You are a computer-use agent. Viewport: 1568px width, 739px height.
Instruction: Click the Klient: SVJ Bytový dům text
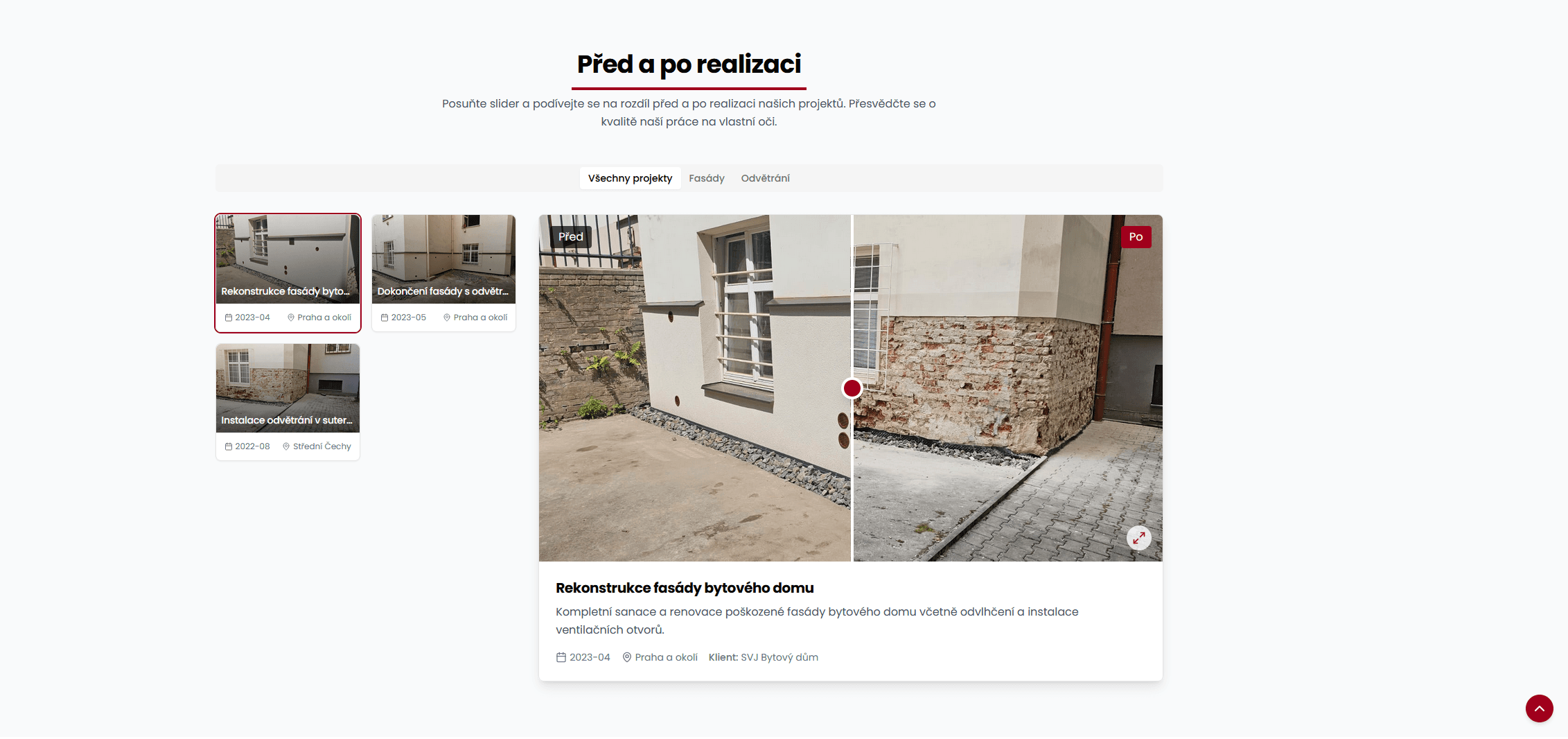pos(763,657)
